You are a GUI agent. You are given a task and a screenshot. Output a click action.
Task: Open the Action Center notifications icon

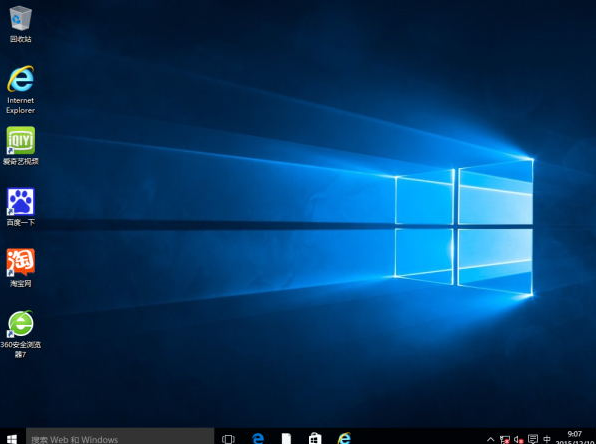click(533, 439)
